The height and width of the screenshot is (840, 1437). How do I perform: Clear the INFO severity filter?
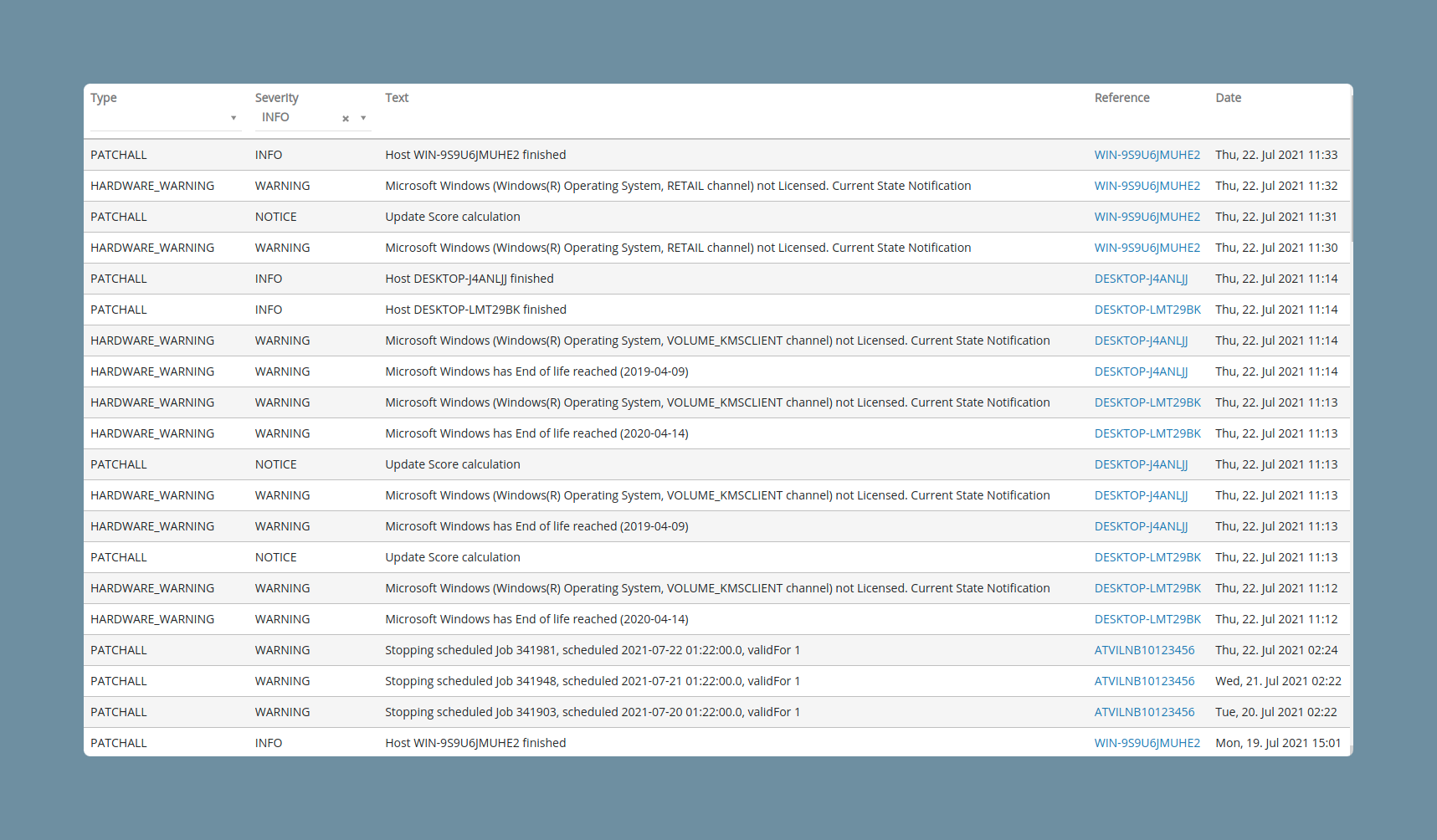point(346,119)
